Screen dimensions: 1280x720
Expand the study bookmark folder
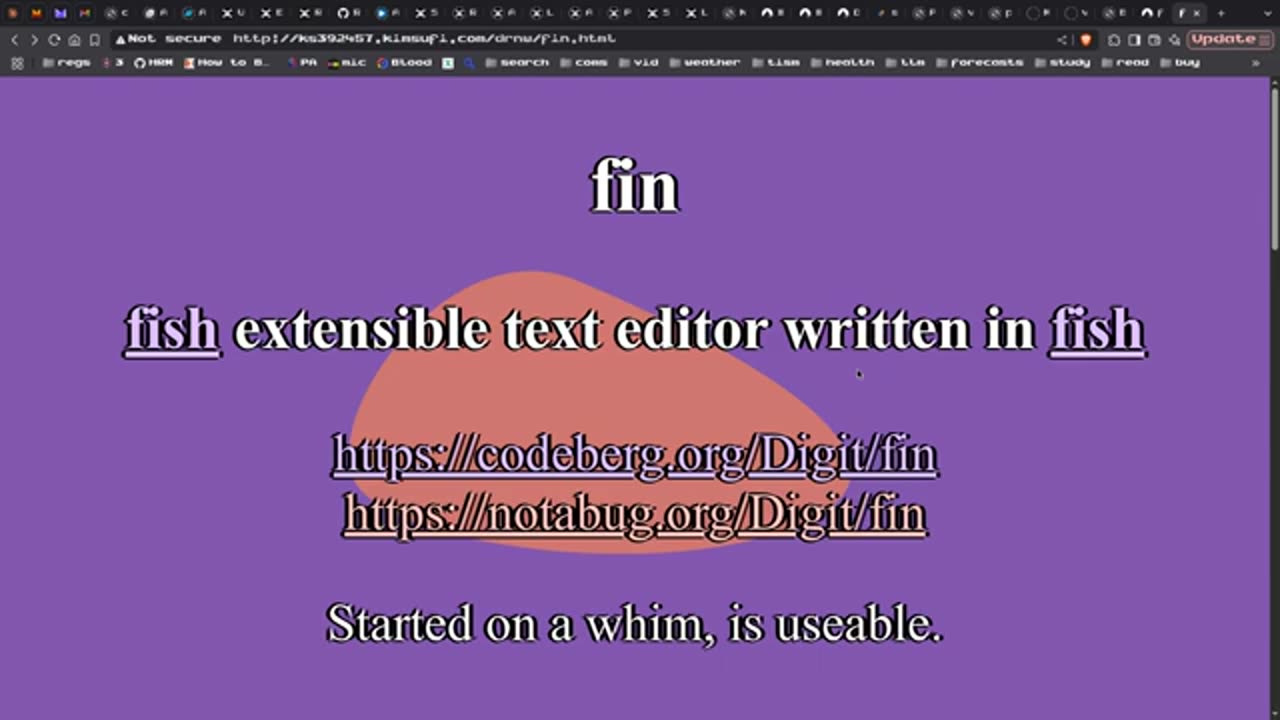(x=1062, y=62)
